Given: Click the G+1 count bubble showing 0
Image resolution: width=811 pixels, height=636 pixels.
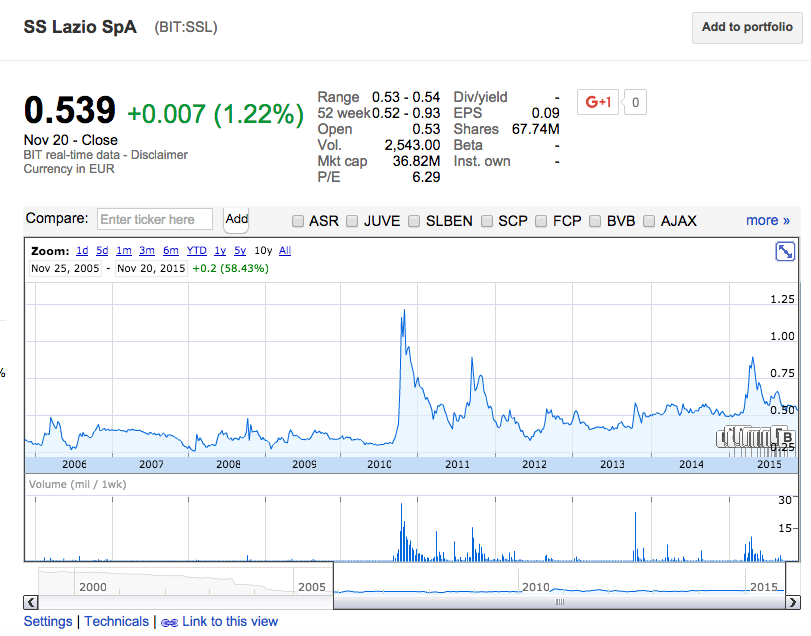Looking at the screenshot, I should click(635, 102).
